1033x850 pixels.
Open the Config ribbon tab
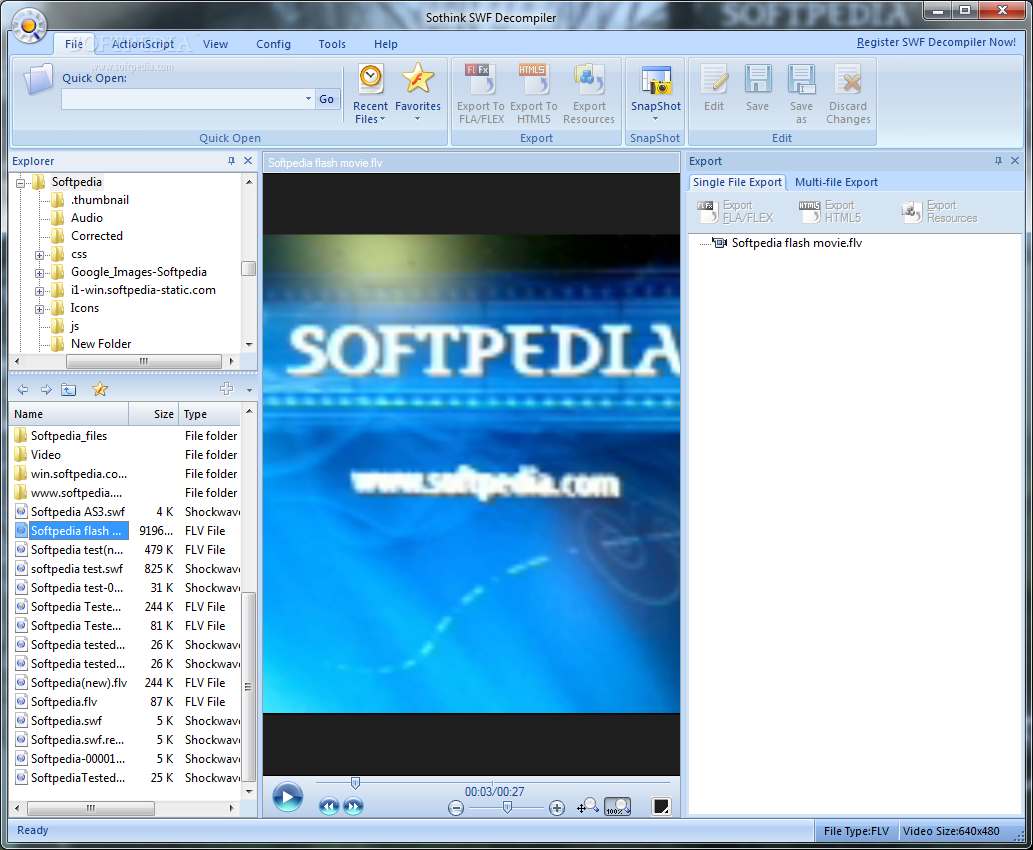pyautogui.click(x=273, y=44)
